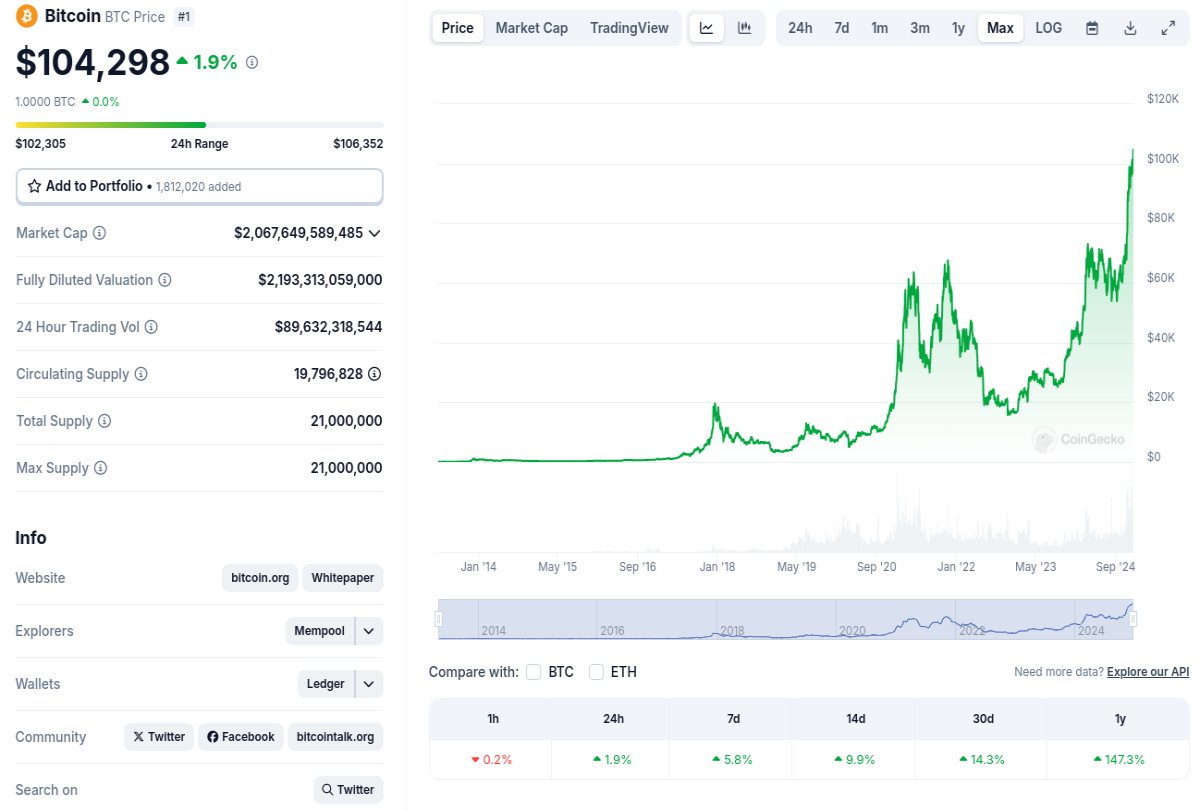Select the 7d time range
The height and width of the screenshot is (811, 1200).
click(x=842, y=28)
